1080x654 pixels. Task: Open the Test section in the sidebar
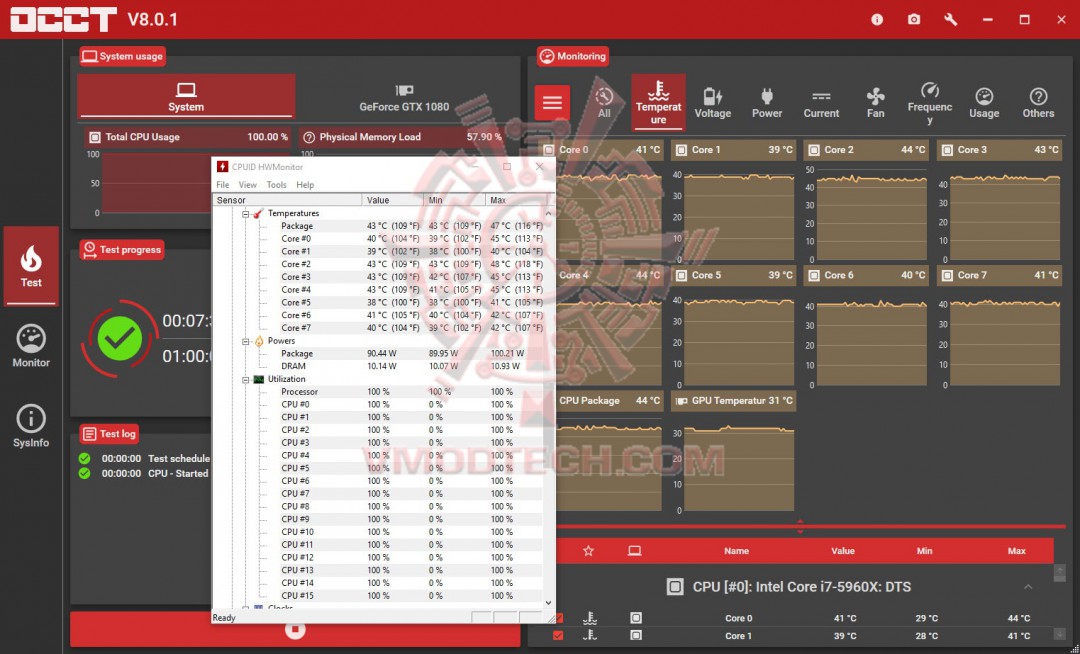click(31, 266)
